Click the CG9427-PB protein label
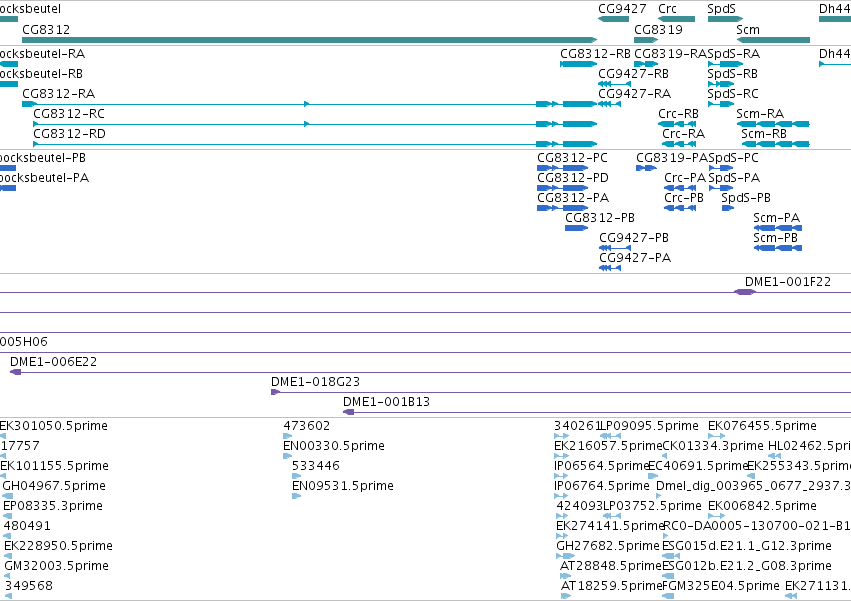Viewport: 851px width, 601px height. (634, 238)
